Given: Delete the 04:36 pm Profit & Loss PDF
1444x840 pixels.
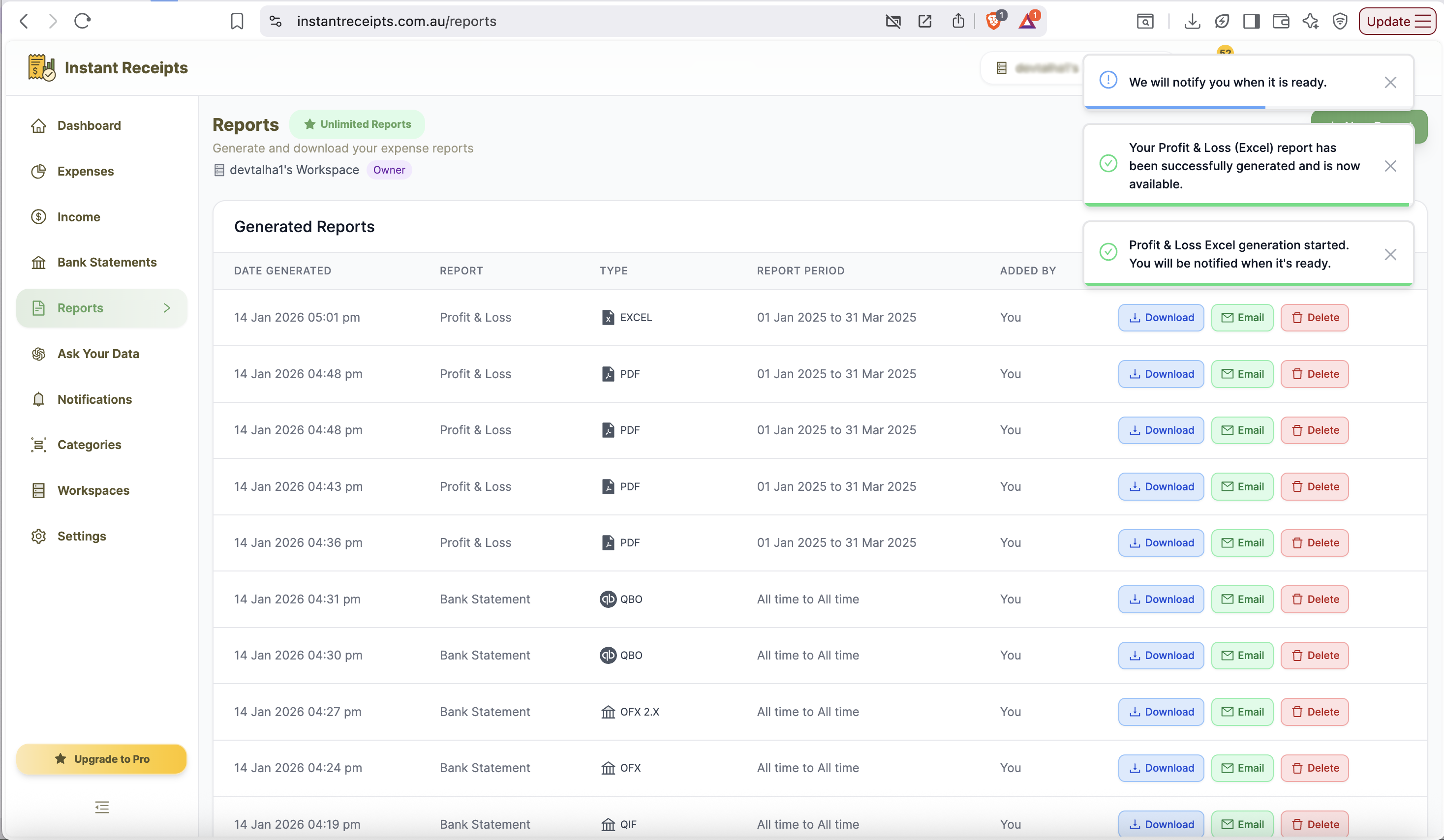Looking at the screenshot, I should click(1315, 542).
